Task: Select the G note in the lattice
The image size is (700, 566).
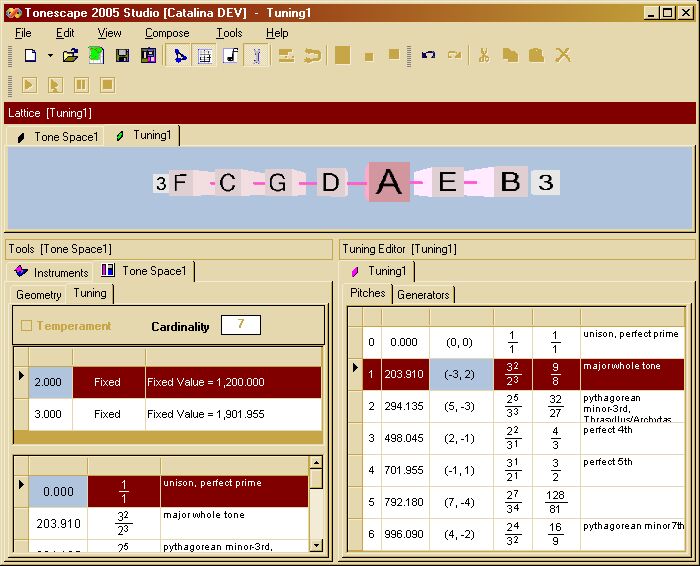Action: click(278, 182)
